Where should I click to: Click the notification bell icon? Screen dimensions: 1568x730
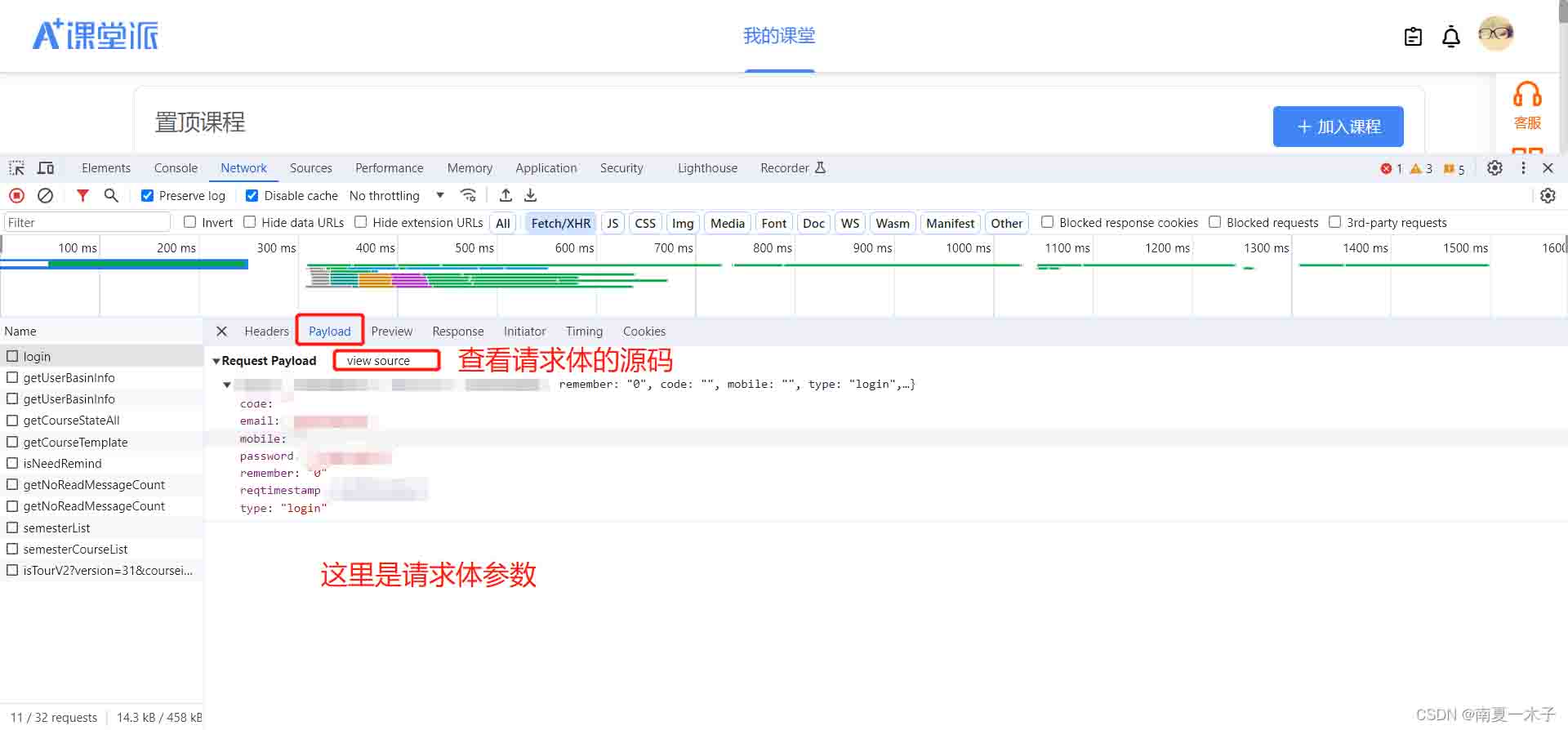tap(1450, 37)
